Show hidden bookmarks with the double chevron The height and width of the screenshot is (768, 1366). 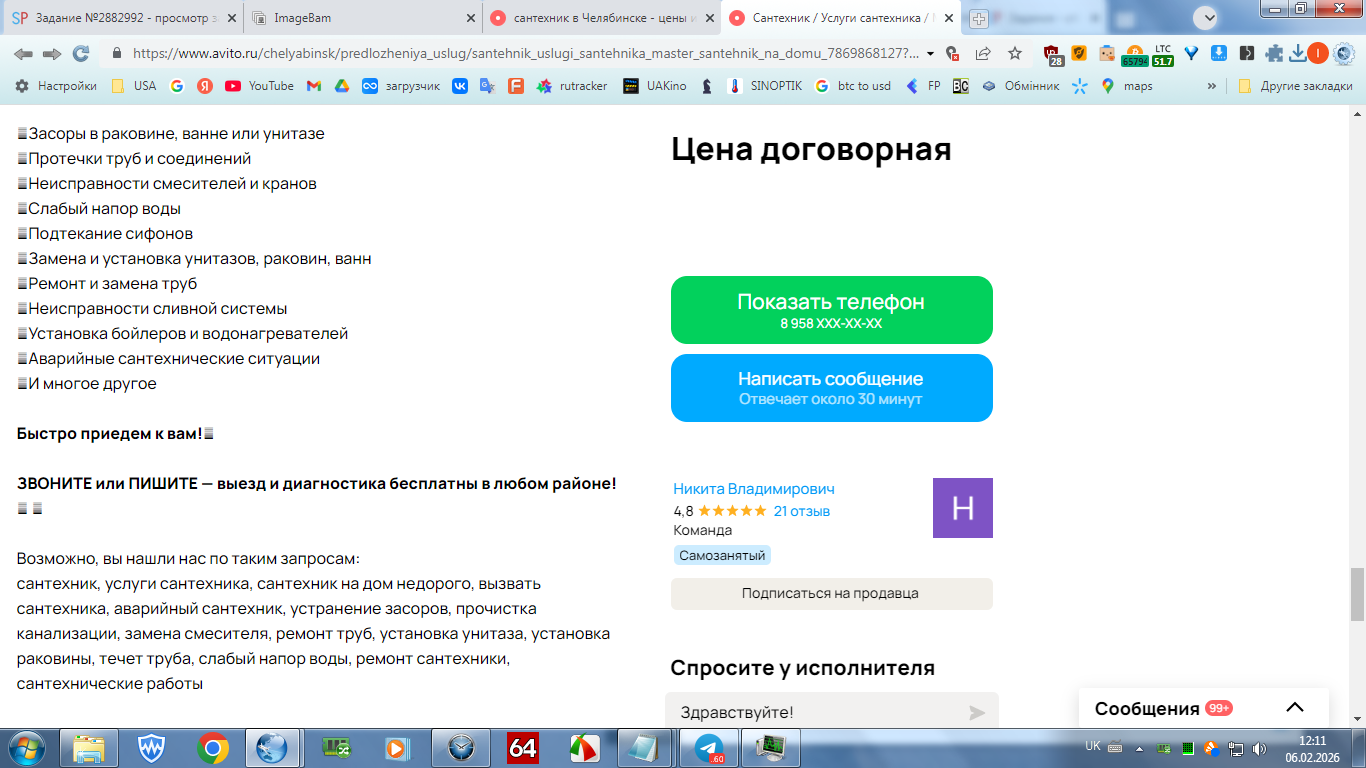tap(1212, 86)
